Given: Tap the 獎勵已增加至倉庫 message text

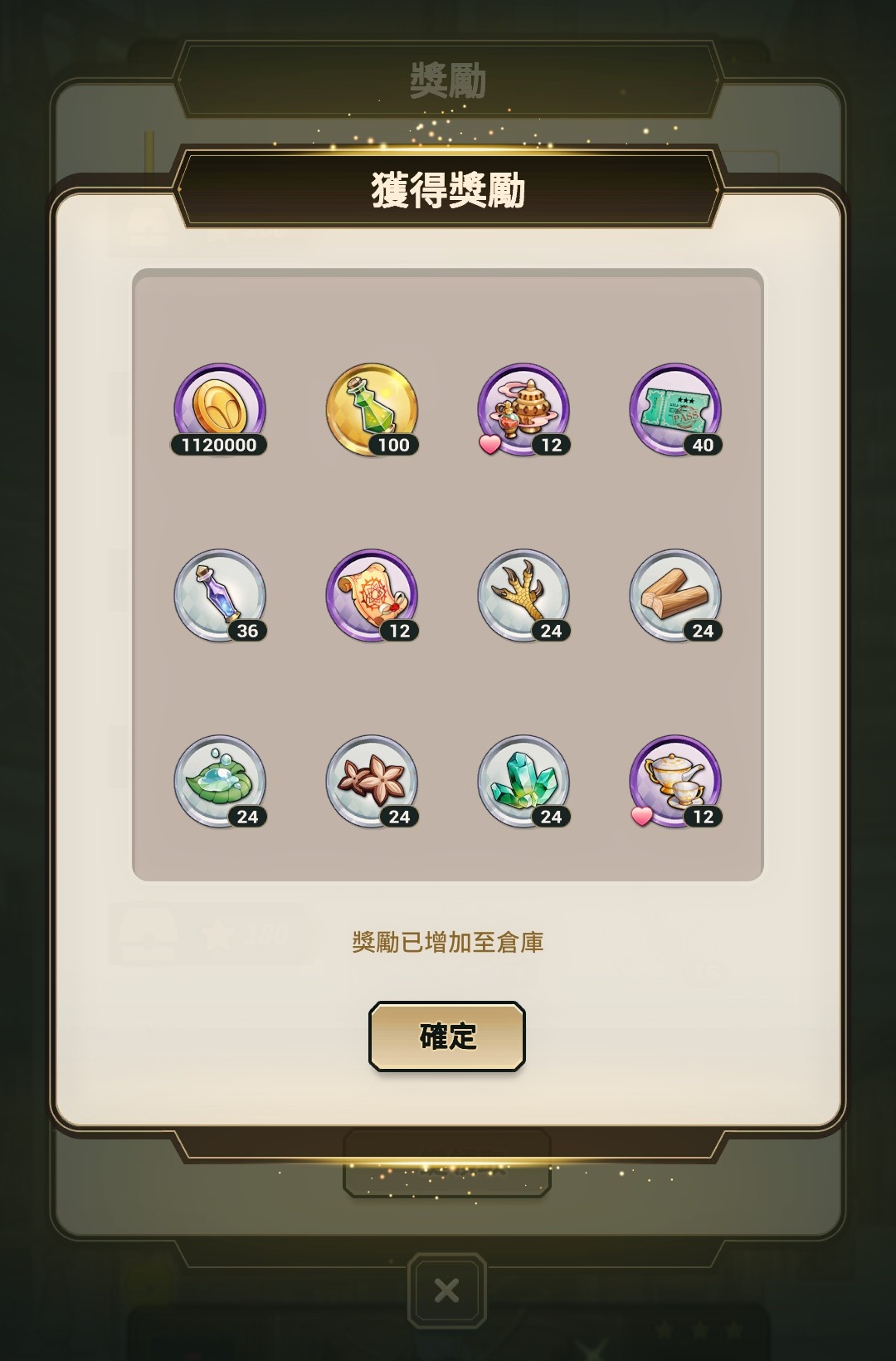Looking at the screenshot, I should 448,942.
